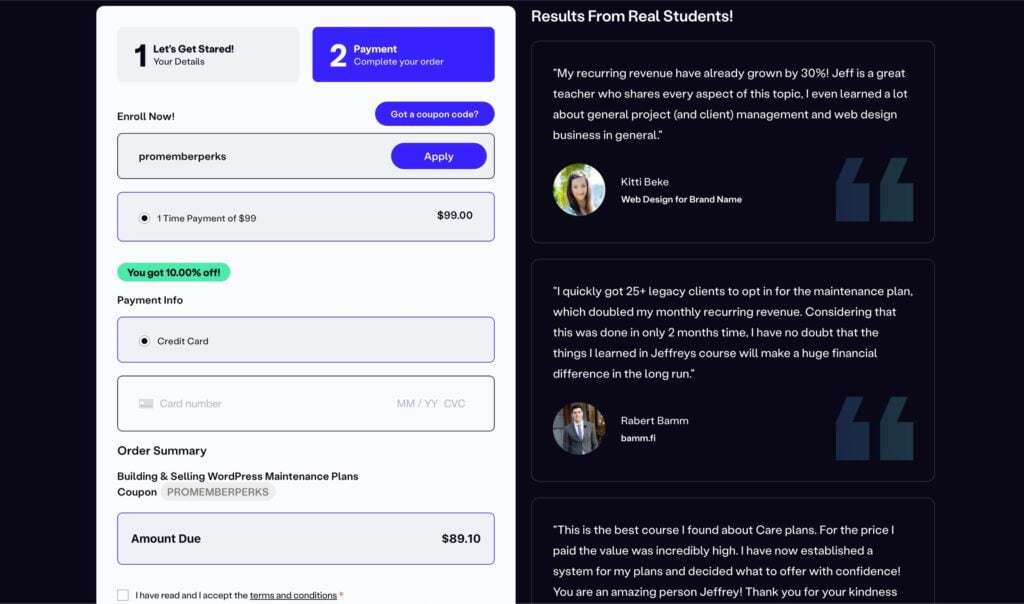
Task: Click the bamm.fi text
Action: point(638,438)
